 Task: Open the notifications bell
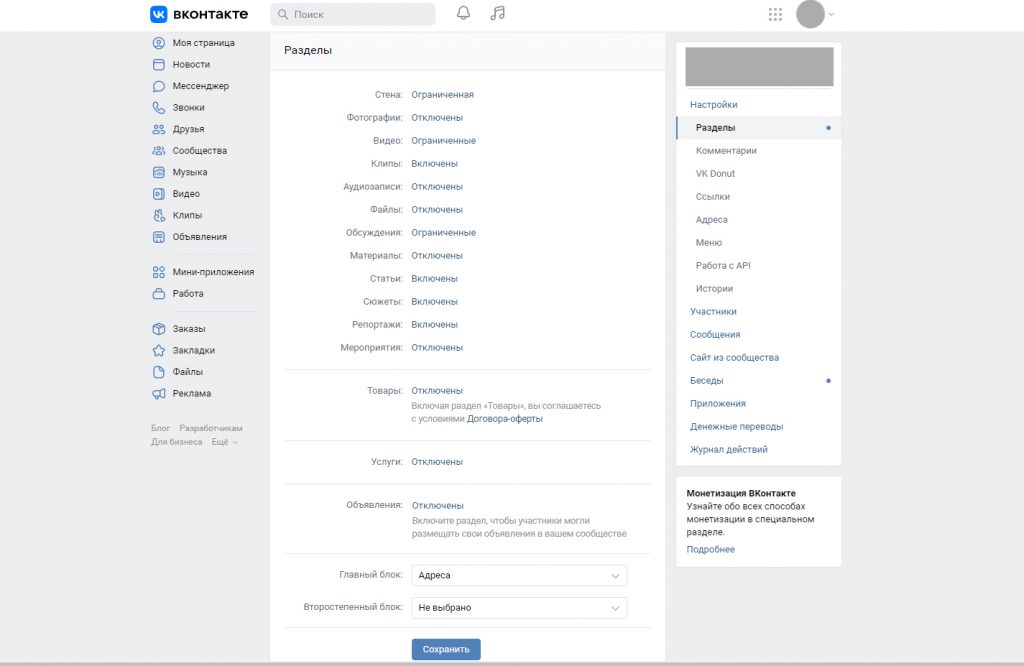[463, 13]
